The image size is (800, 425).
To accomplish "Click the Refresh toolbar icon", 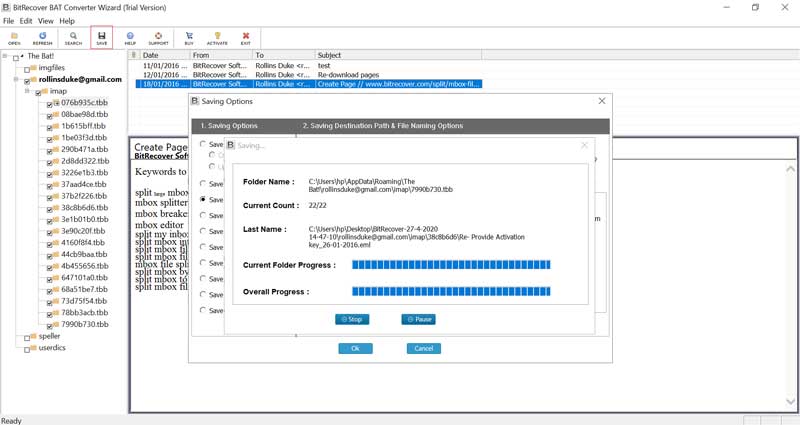I will pyautogui.click(x=42, y=38).
